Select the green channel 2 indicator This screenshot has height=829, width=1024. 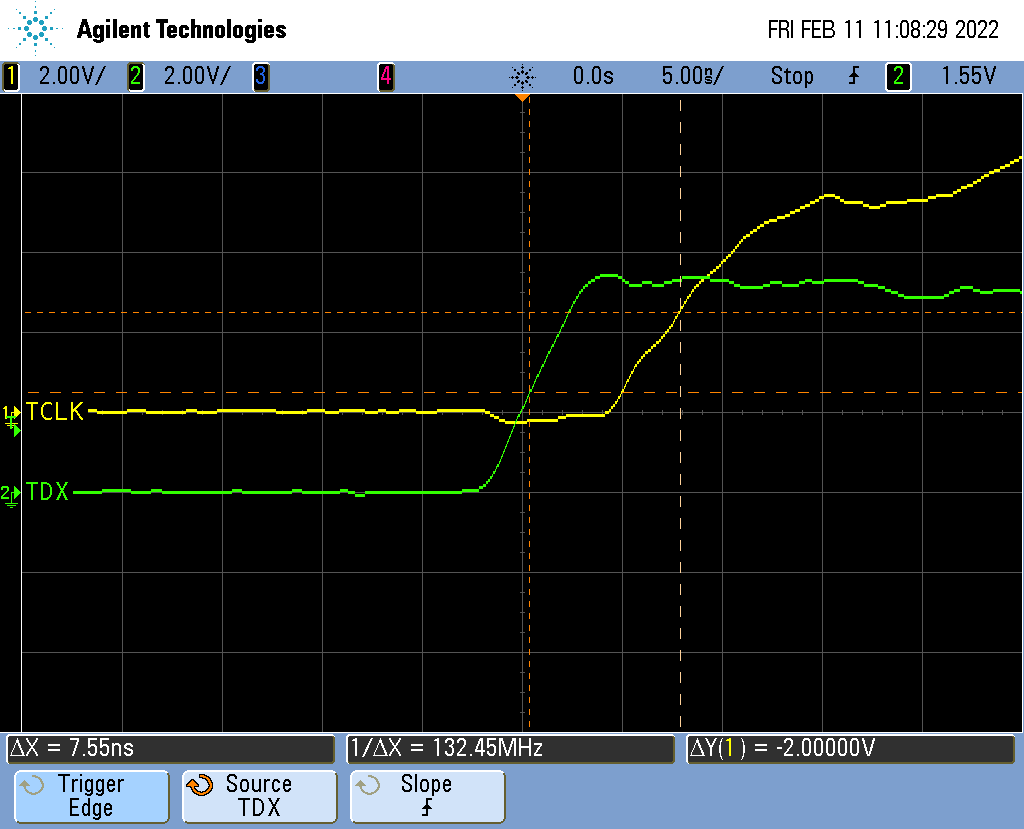coord(136,76)
